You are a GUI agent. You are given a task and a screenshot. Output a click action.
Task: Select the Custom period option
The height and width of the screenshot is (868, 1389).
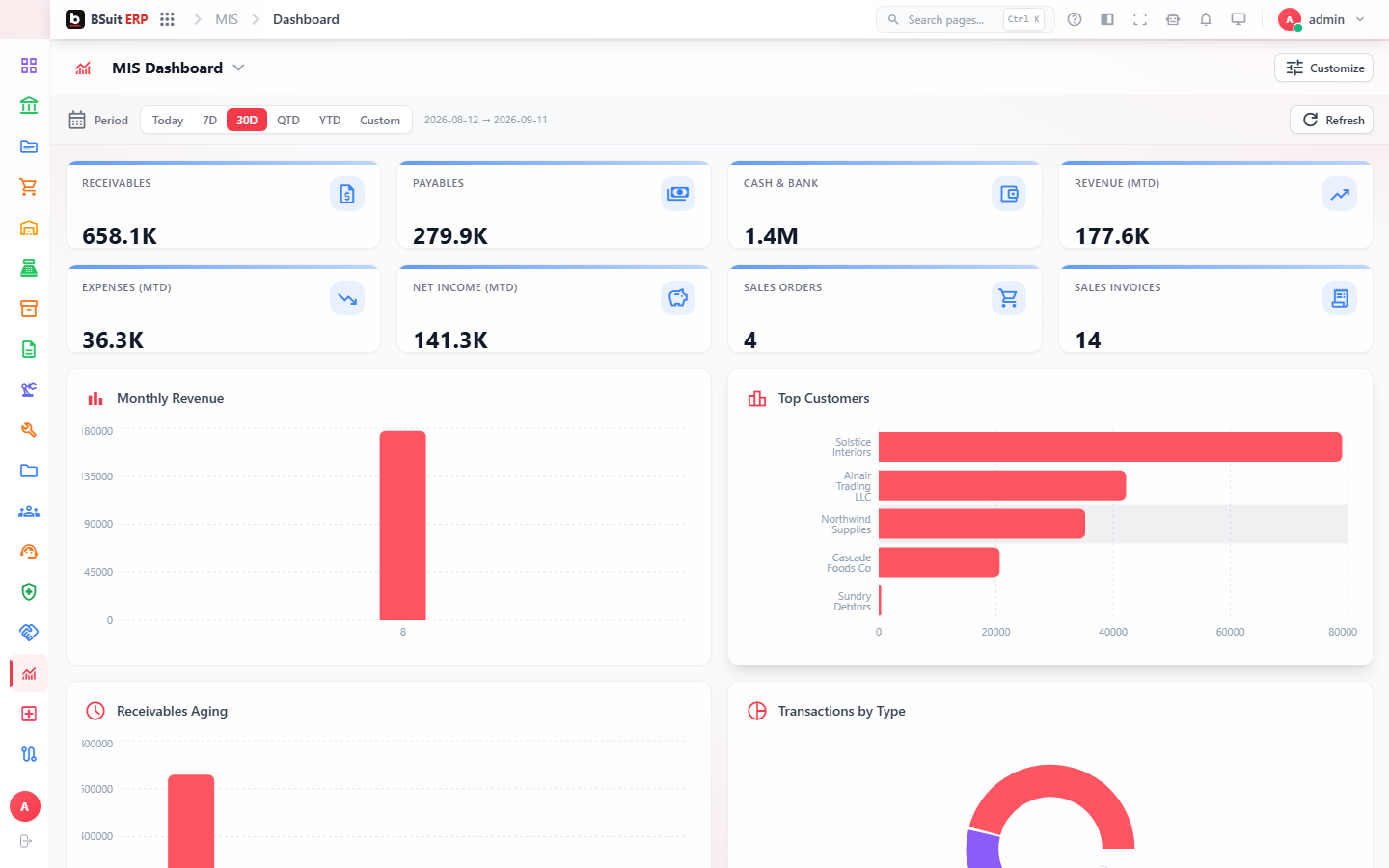coord(380,121)
